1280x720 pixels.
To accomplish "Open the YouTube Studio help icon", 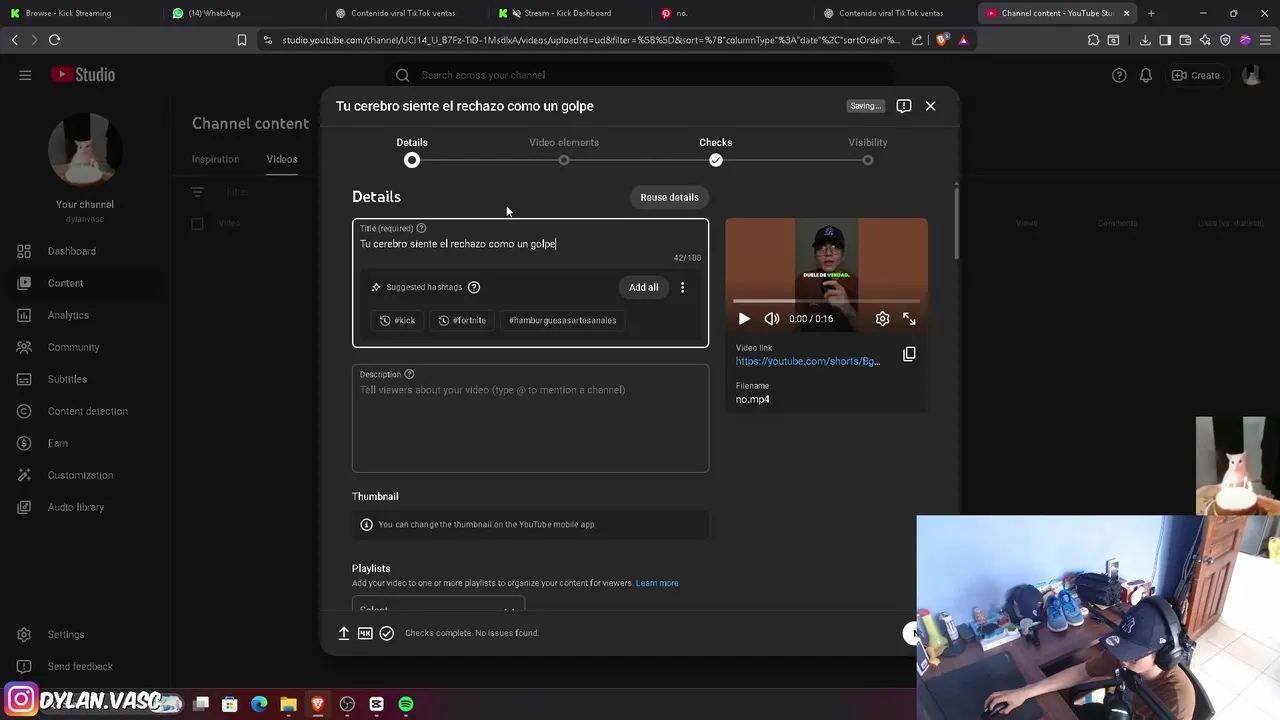I will (1119, 75).
